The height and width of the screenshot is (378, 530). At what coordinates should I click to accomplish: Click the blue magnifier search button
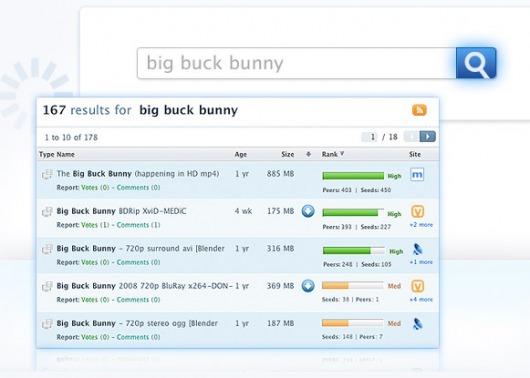[476, 63]
